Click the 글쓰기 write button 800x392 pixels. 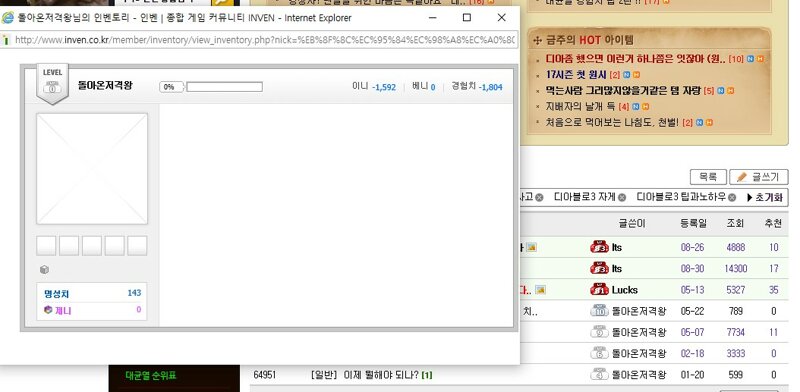(759, 177)
